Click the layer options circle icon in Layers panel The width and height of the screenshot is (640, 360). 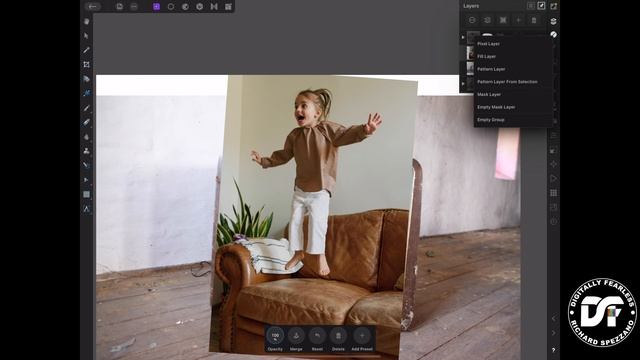coord(472,20)
